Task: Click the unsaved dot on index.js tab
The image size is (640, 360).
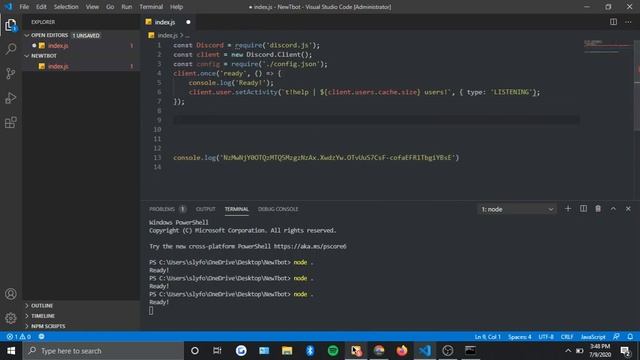Action: [188, 22]
